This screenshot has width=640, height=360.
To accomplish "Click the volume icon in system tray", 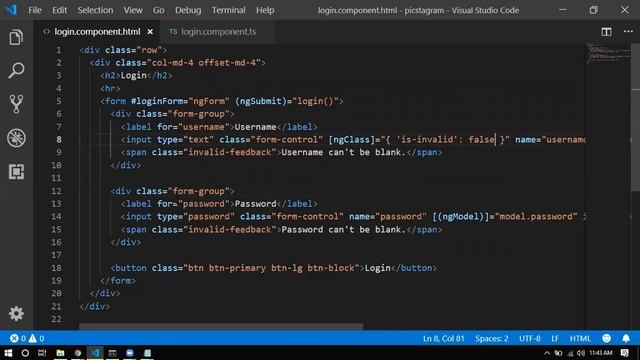I will (581, 353).
